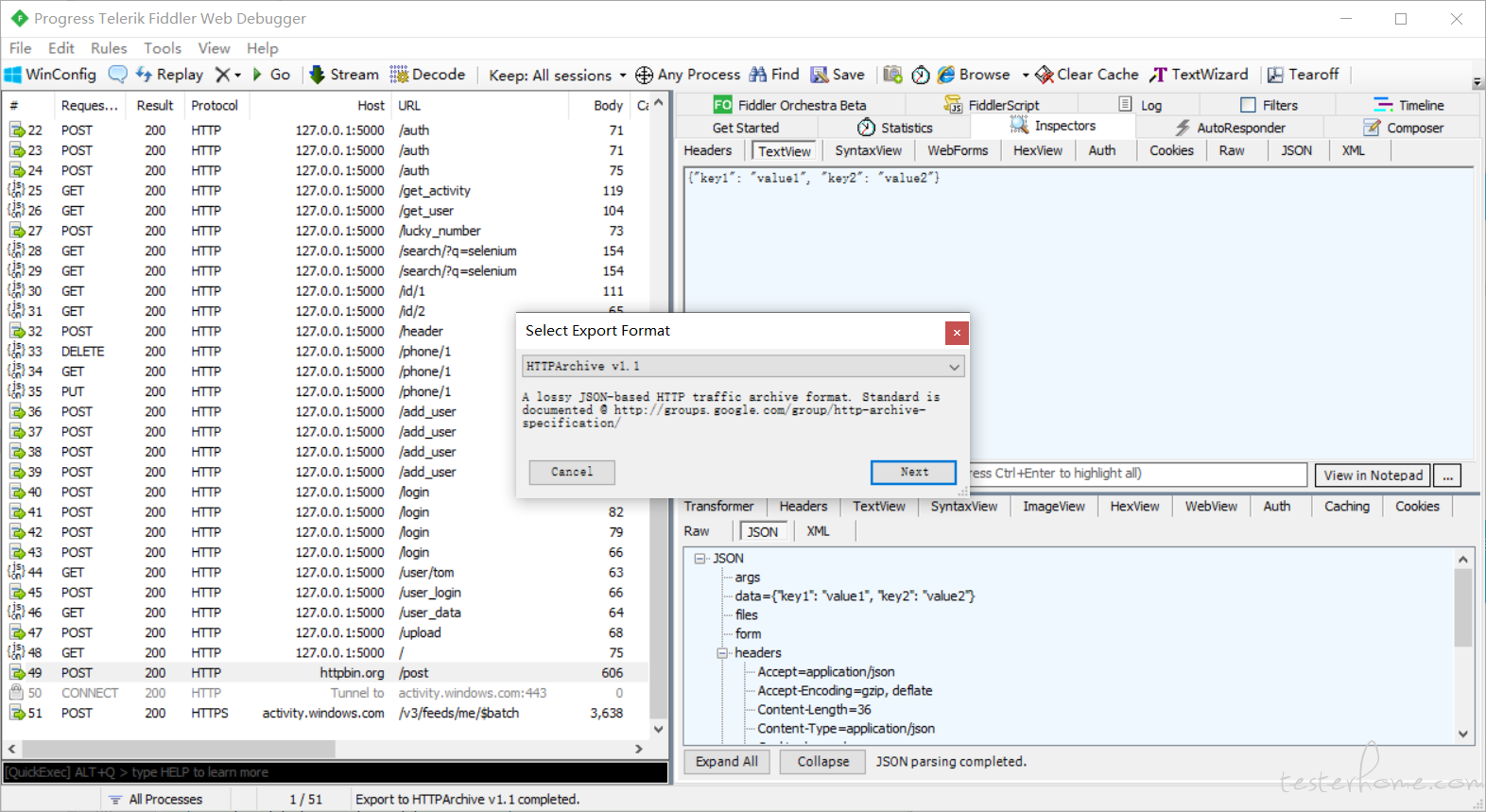Toggle the Decode toolbar button
1486x812 pixels.
[427, 75]
